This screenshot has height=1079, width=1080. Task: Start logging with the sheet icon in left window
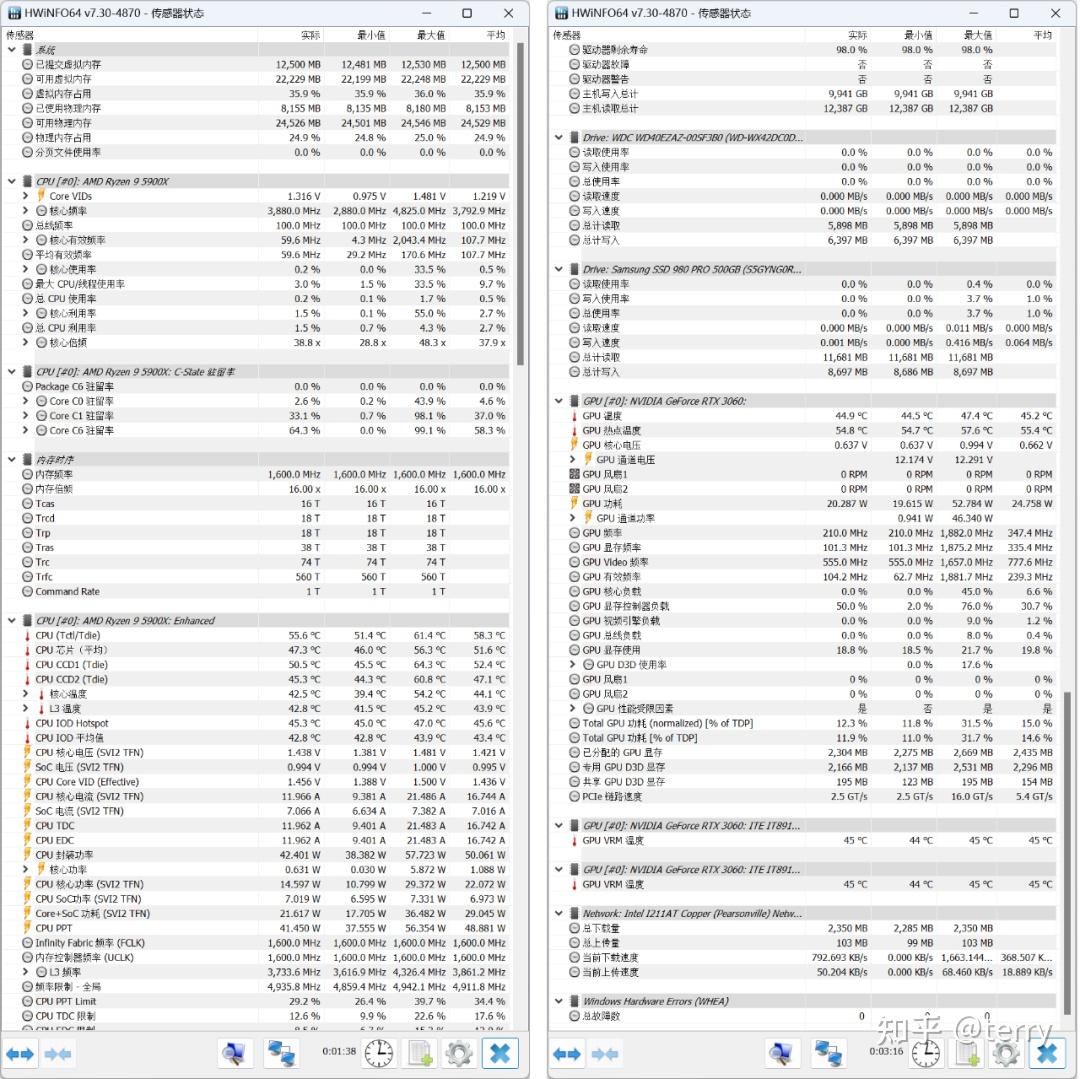click(419, 1053)
